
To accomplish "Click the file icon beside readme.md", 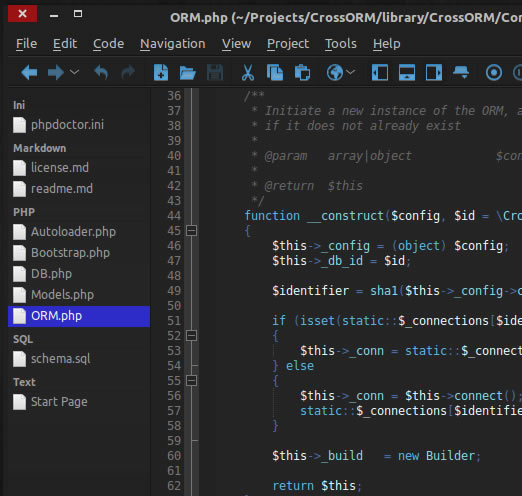I will pyautogui.click(x=19, y=189).
